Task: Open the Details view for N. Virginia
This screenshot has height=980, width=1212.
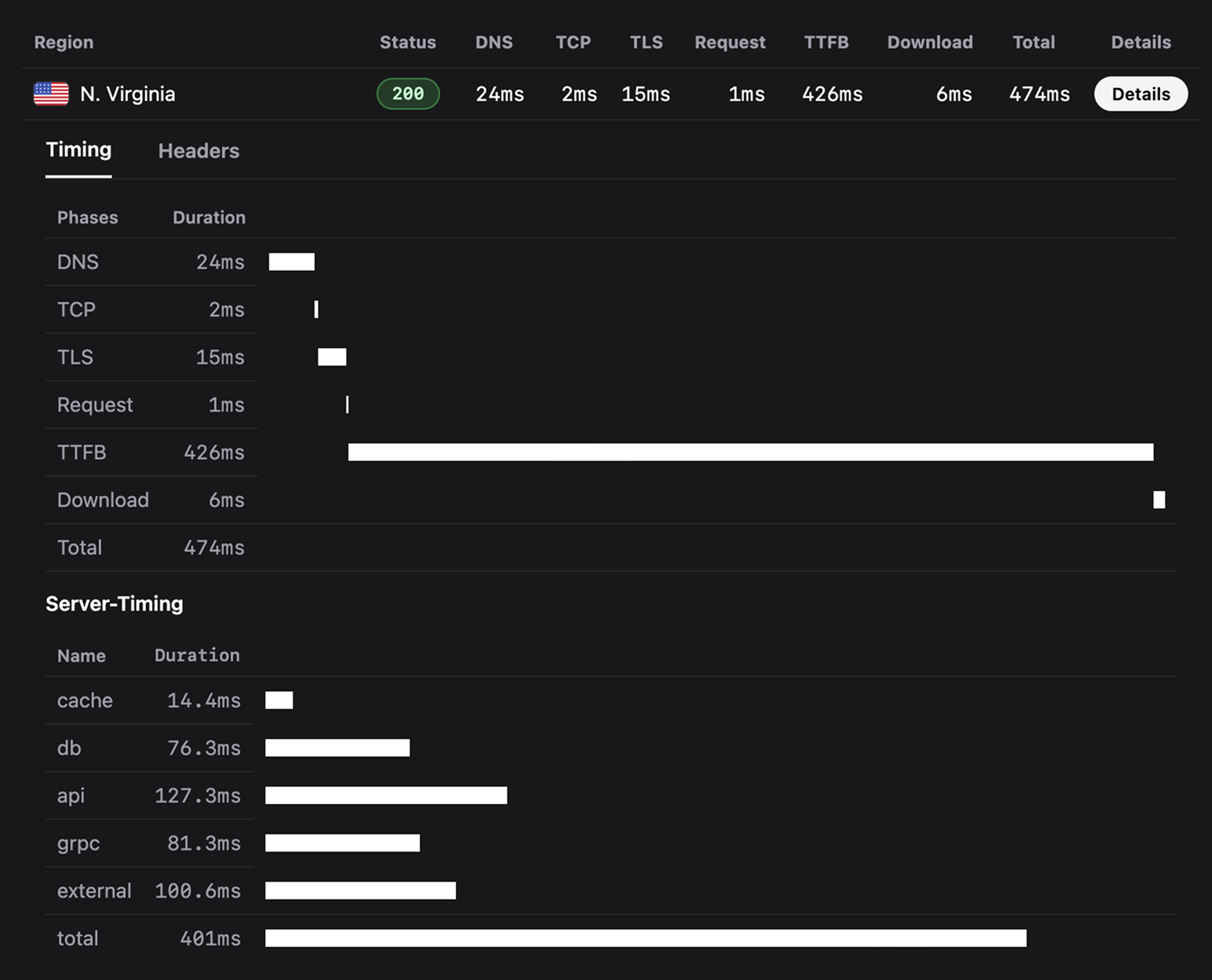Action: [1140, 93]
